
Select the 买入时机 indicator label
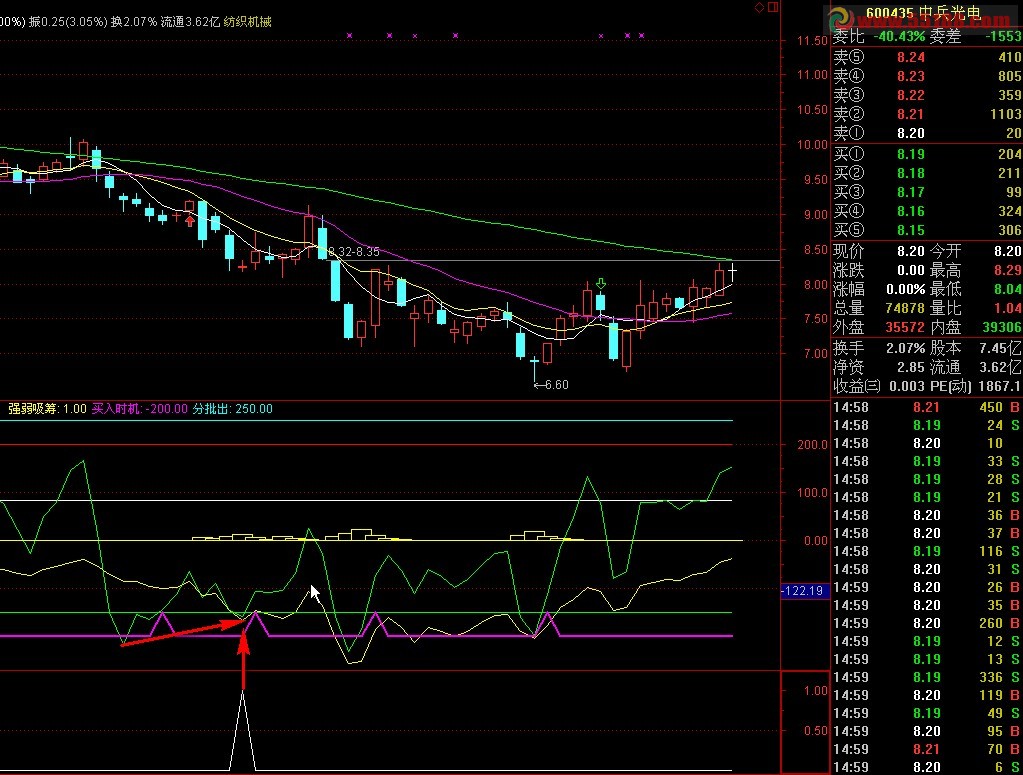point(116,408)
